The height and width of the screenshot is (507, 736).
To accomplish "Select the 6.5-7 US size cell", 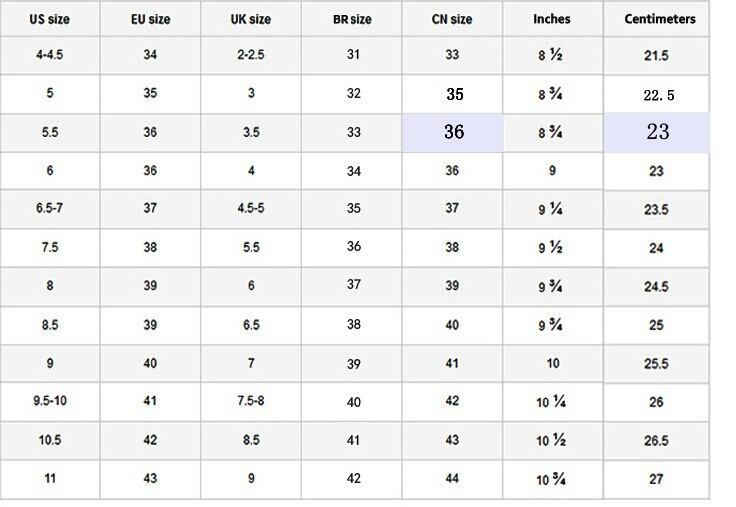I will 49,209.
